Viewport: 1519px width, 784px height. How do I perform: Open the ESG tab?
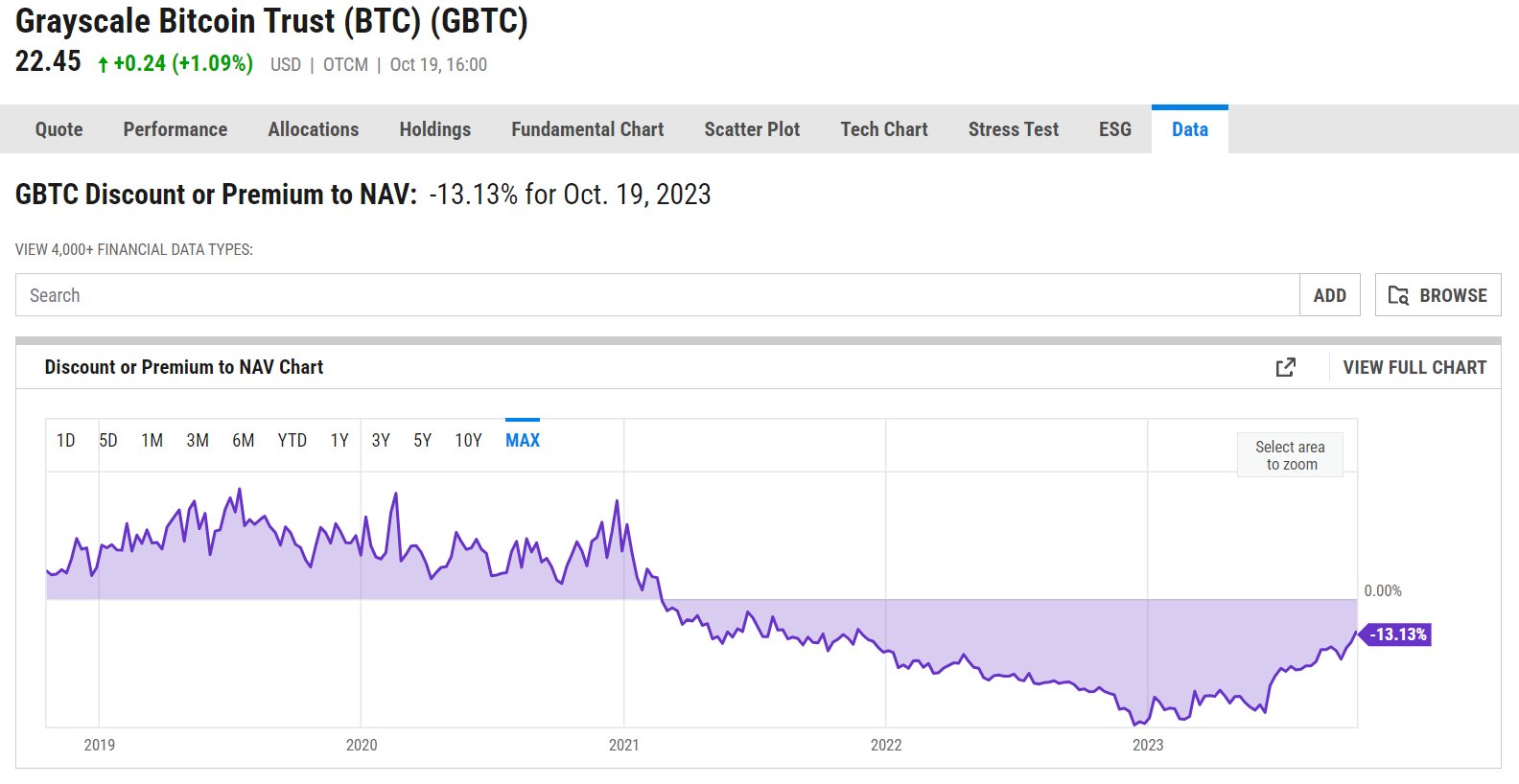coord(1114,128)
